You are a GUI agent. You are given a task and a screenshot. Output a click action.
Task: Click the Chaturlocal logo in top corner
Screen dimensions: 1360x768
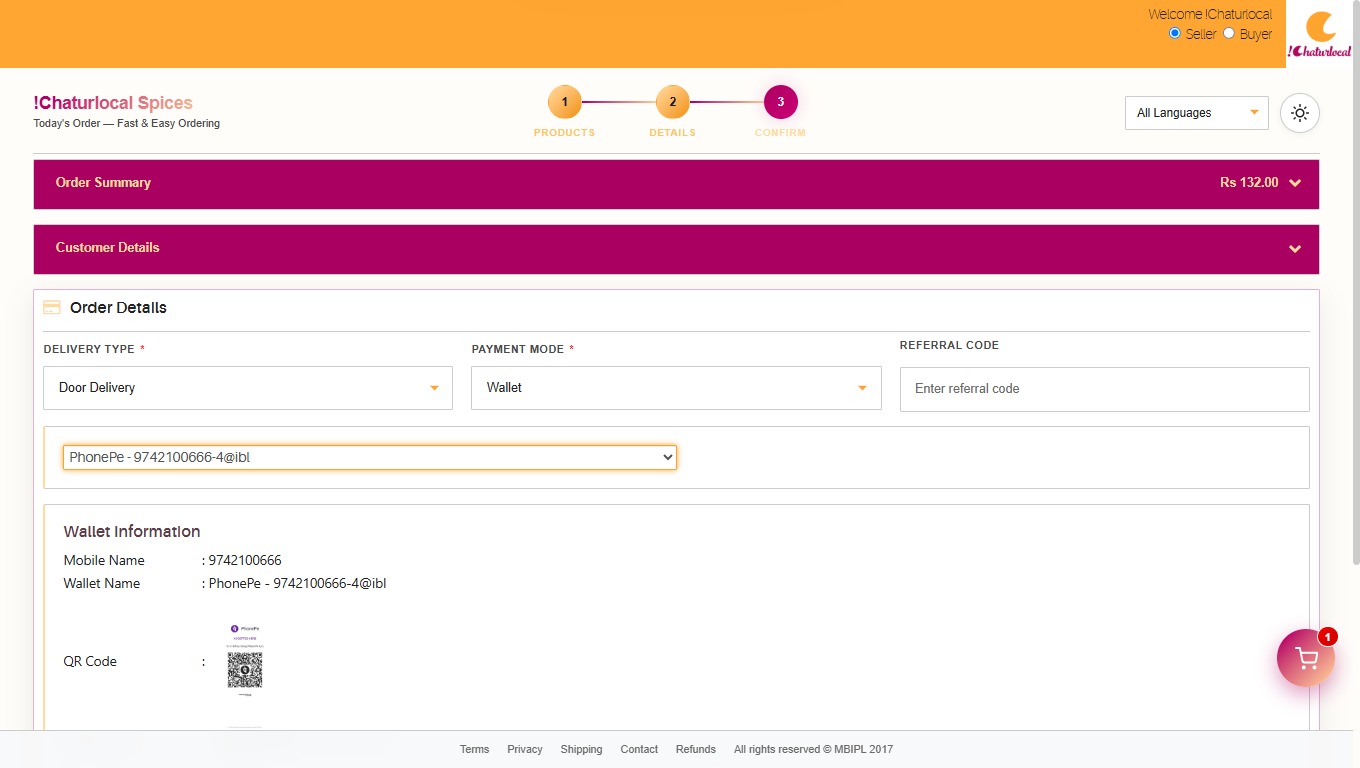pos(1320,35)
